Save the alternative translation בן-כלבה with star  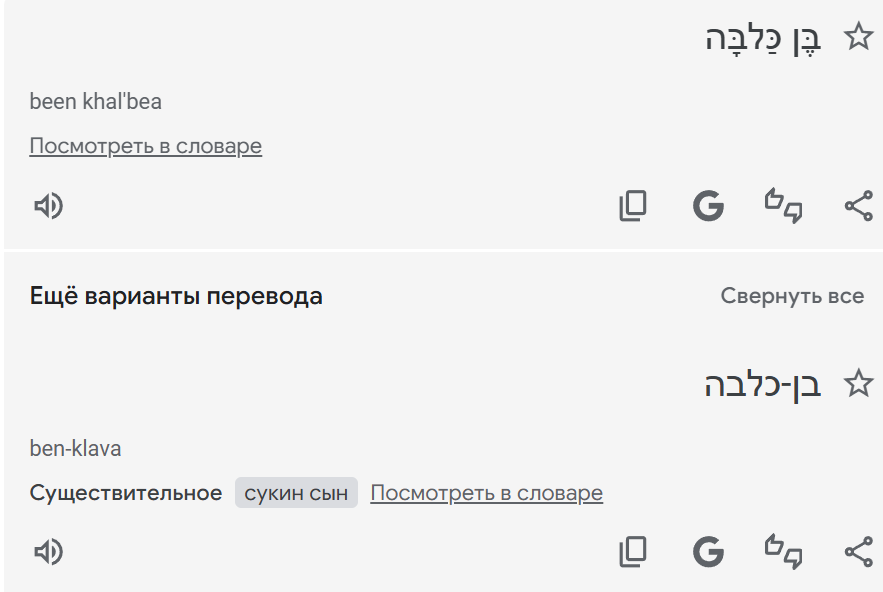[859, 384]
